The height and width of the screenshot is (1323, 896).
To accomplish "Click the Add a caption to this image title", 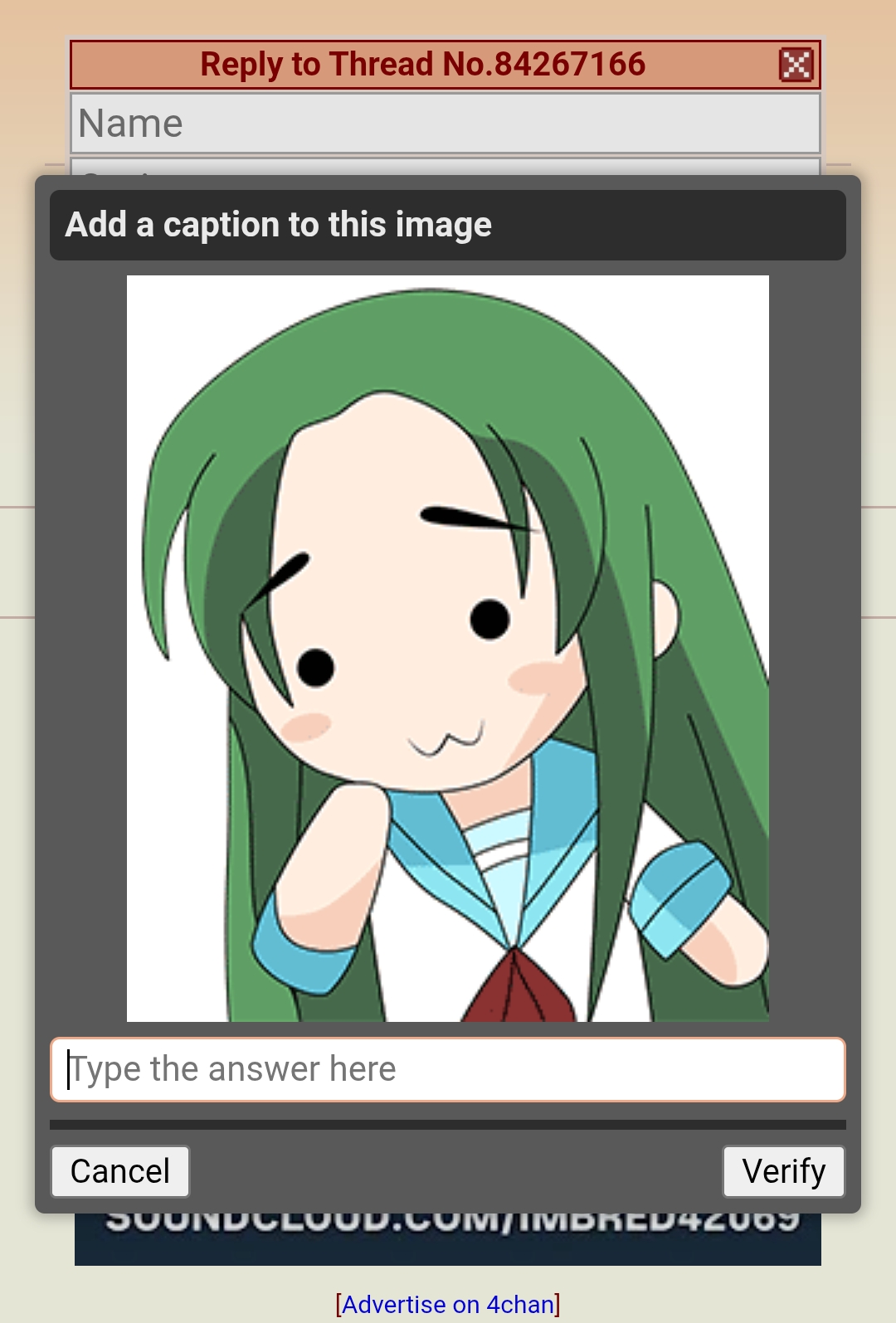I will (279, 225).
